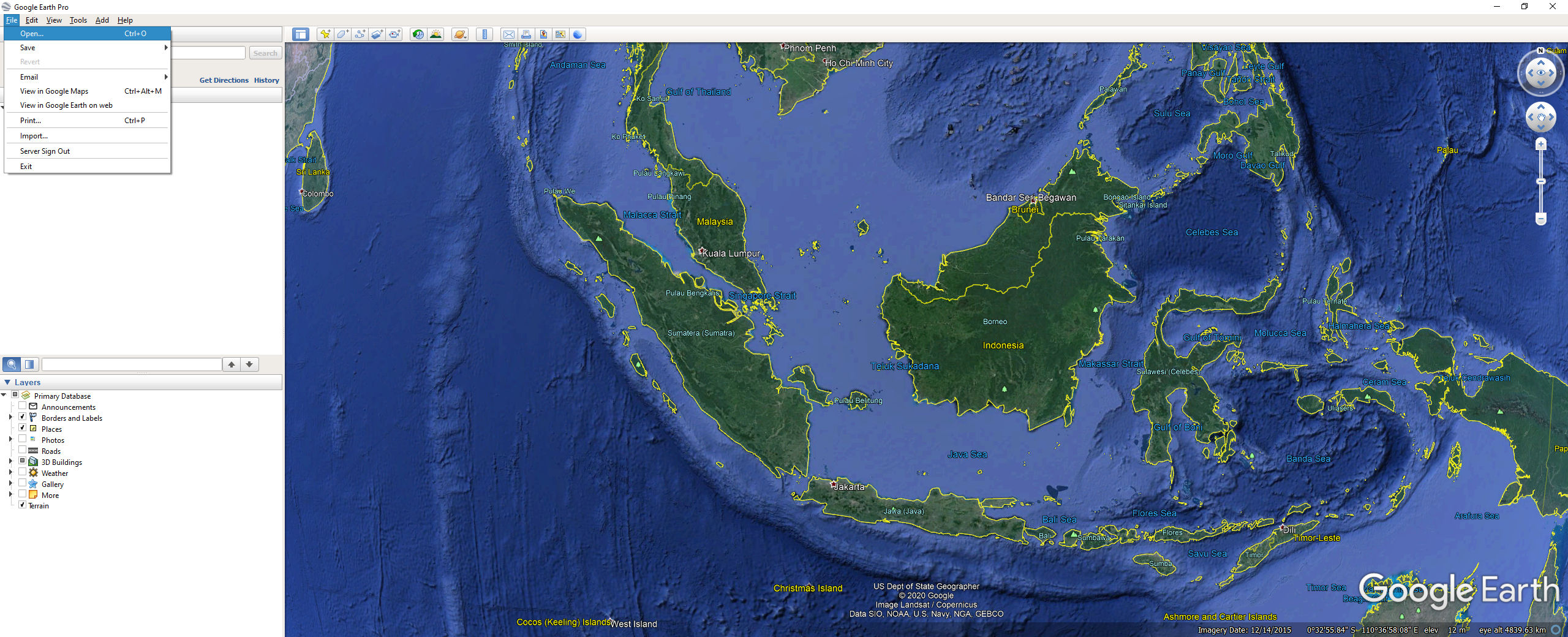Add a path using toolbar icon

[360, 34]
